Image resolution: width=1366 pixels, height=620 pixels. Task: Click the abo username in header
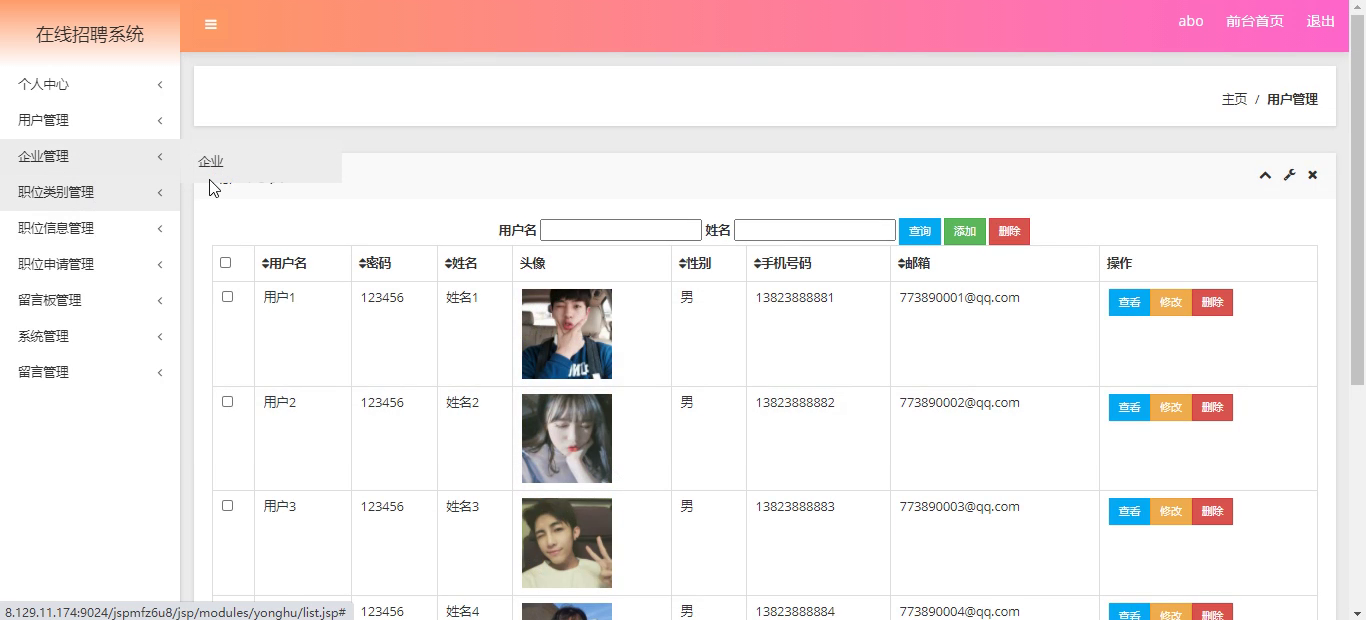pyautogui.click(x=1191, y=21)
